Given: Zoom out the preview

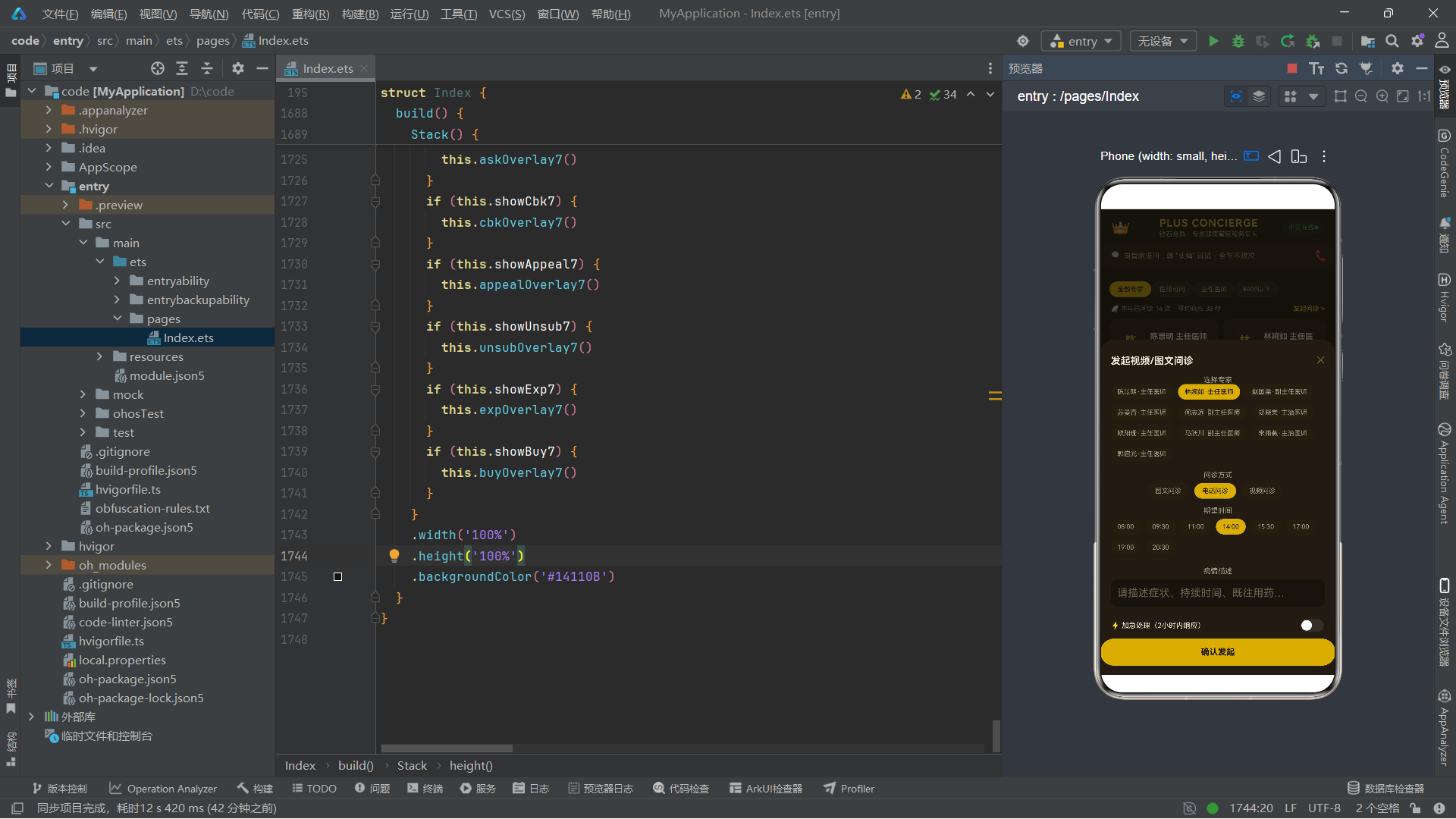Looking at the screenshot, I should (x=1361, y=96).
